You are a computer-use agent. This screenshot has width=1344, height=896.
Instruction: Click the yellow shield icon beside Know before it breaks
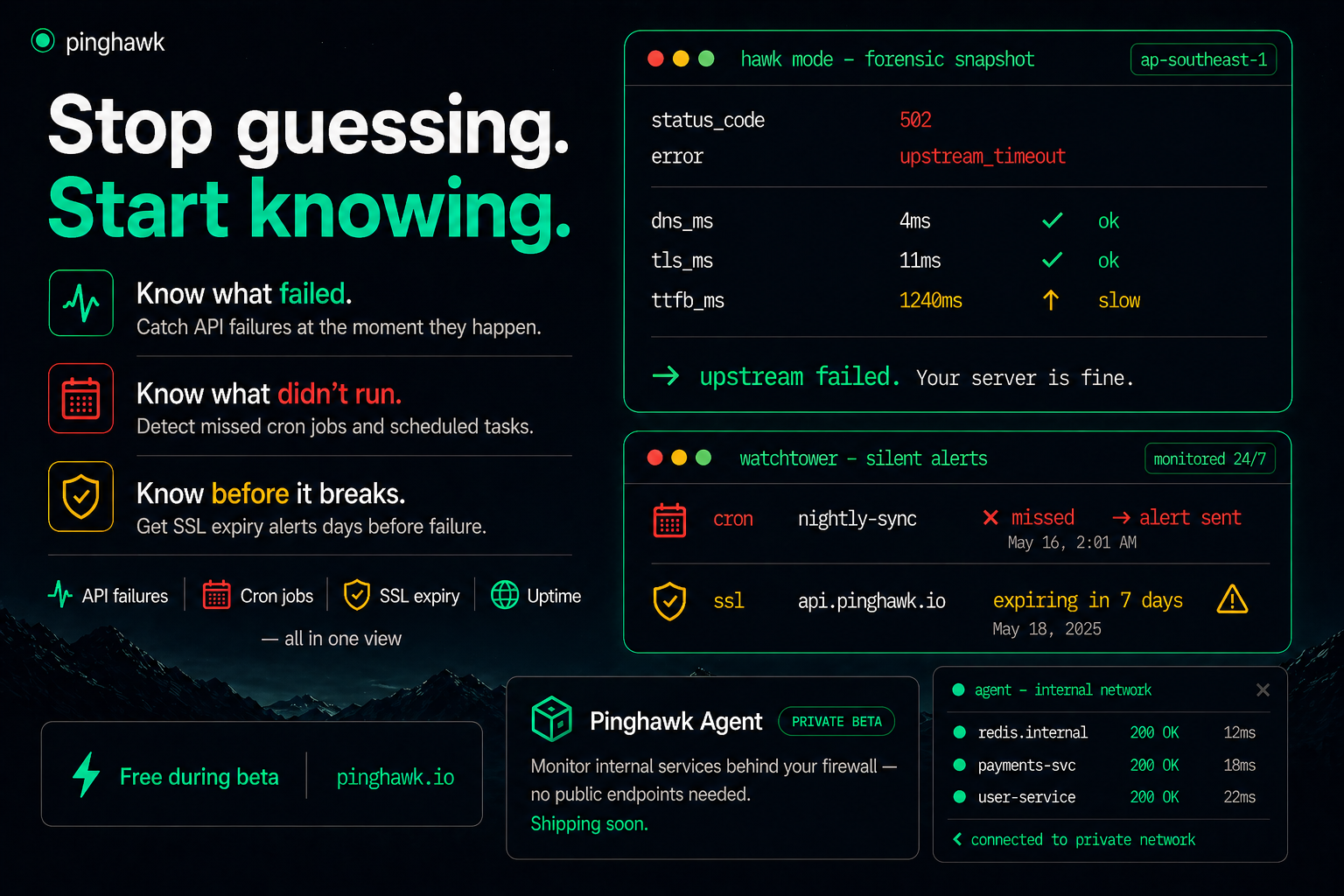tap(81, 496)
